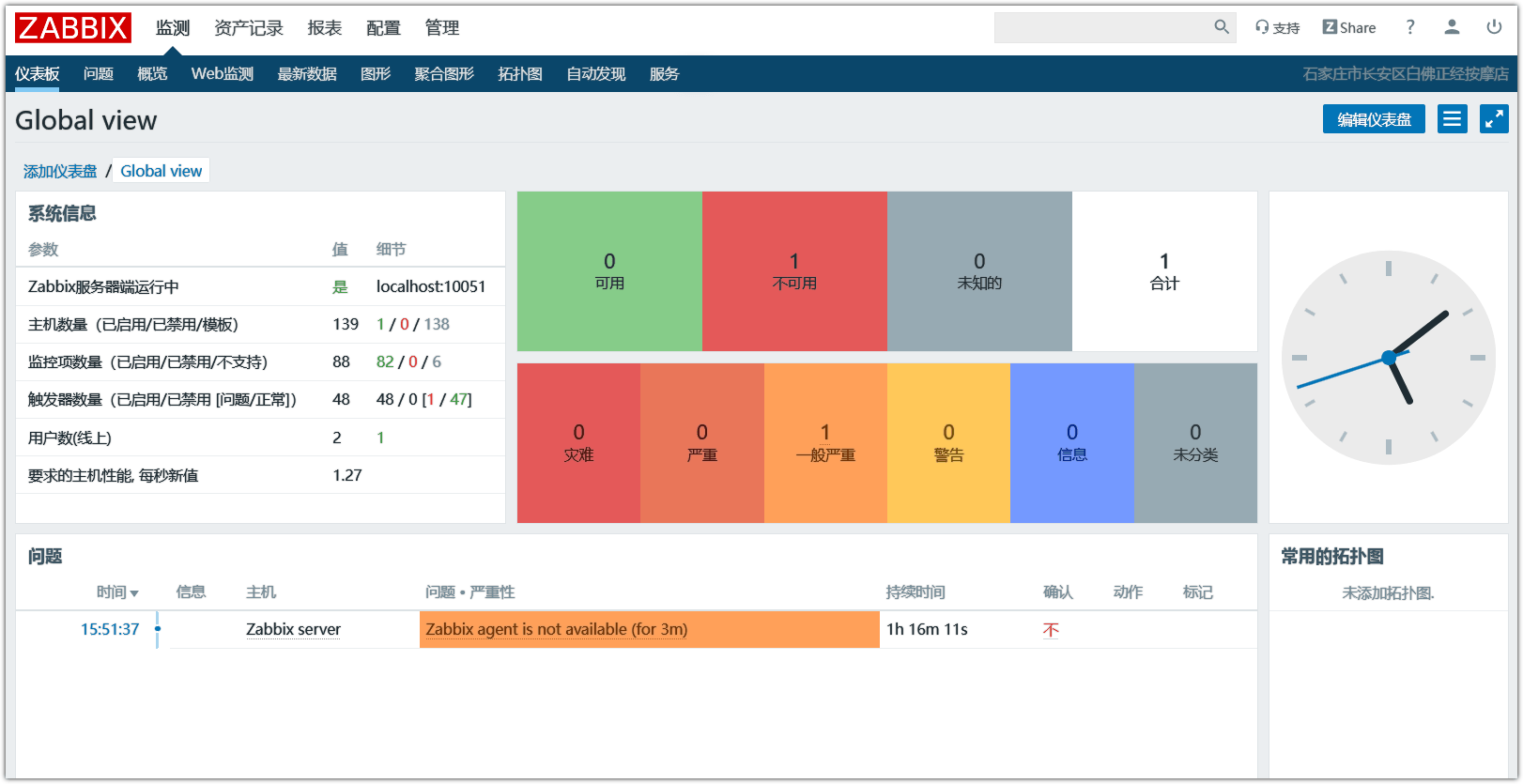
Task: Click the 严重 severity tile
Action: tap(702, 443)
